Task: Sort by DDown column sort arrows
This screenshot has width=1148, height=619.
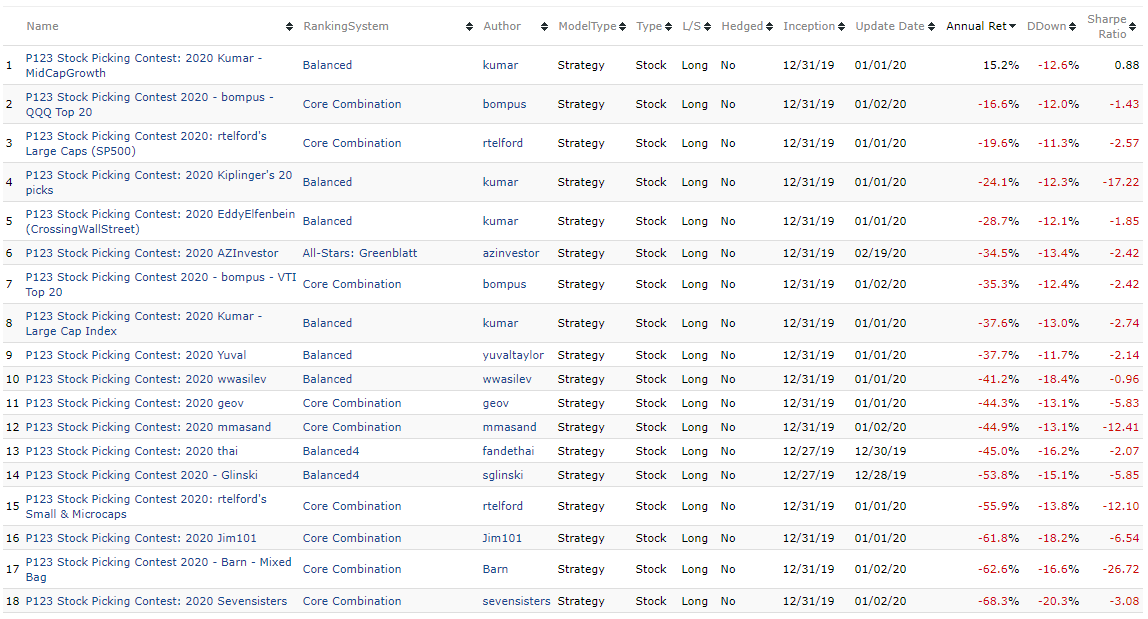Action: coord(1073,26)
